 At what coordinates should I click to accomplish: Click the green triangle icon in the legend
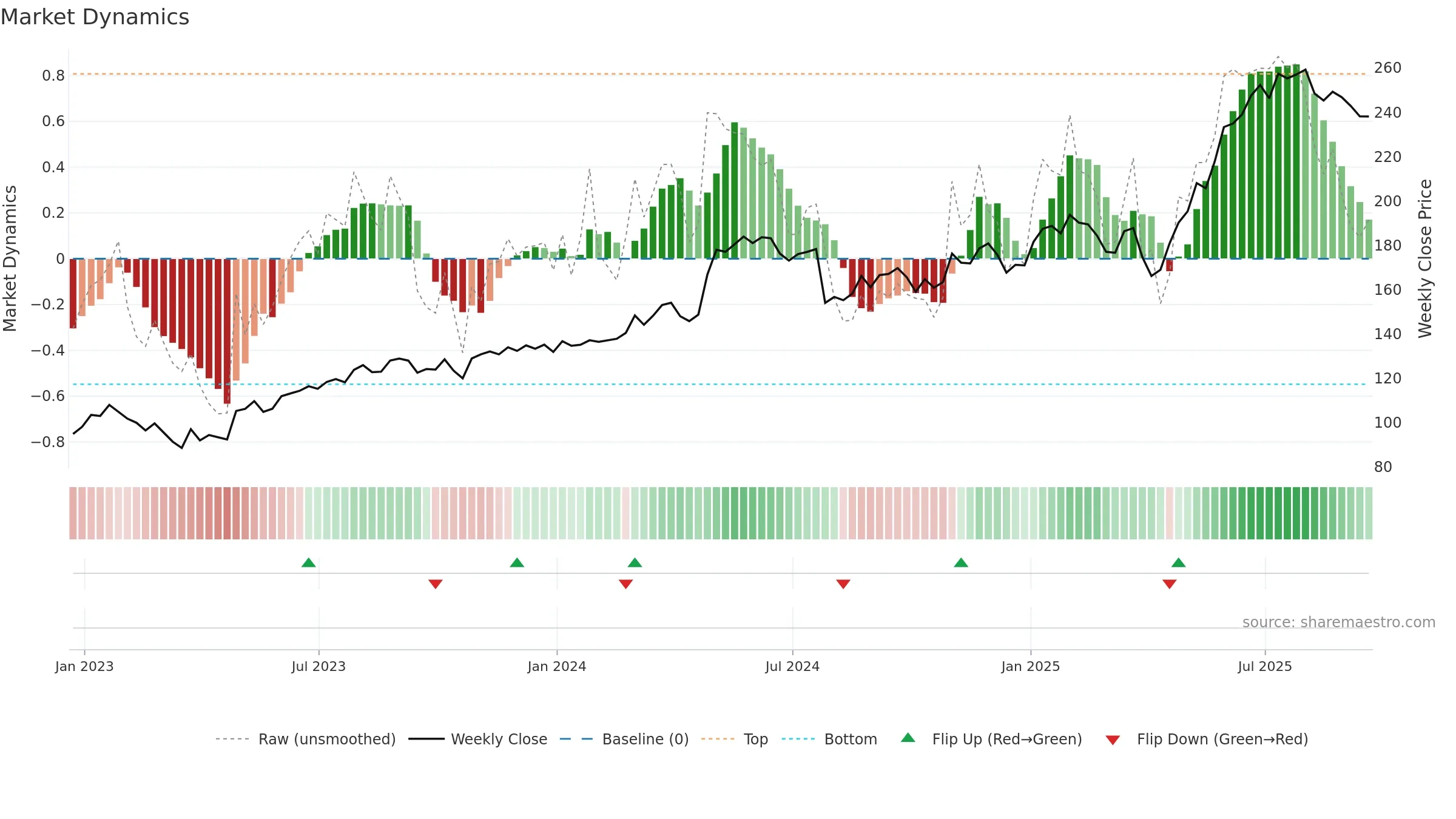908,738
